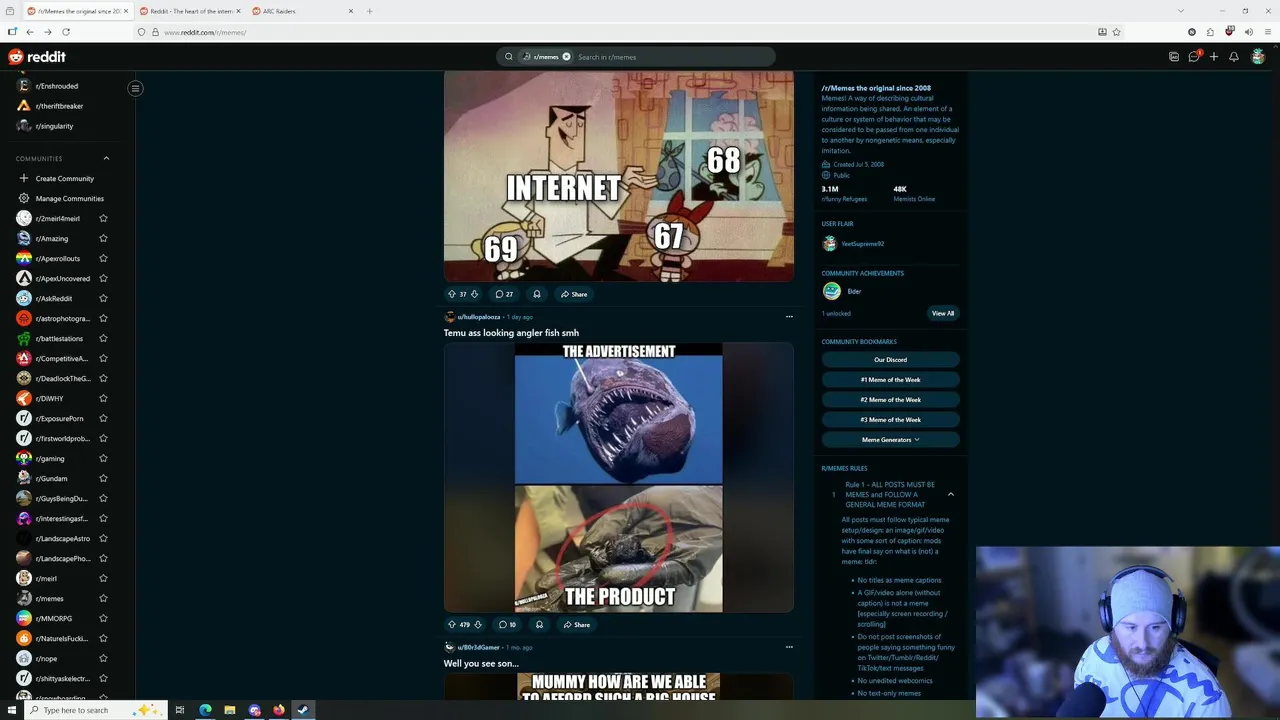Image resolution: width=1280 pixels, height=720 pixels.
Task: Favorite the r/Apexrollouts community star
Action: (x=103, y=259)
